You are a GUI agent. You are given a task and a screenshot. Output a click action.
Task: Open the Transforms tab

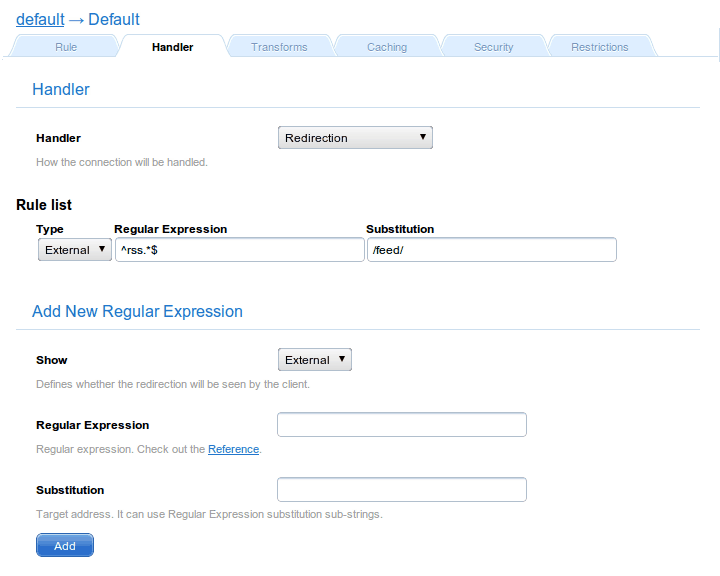[279, 47]
